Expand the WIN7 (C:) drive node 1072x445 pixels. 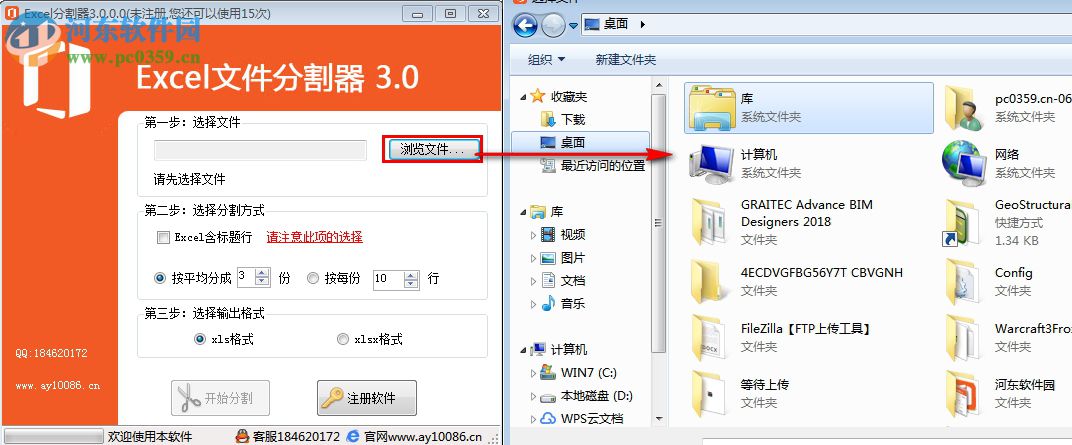[x=534, y=373]
